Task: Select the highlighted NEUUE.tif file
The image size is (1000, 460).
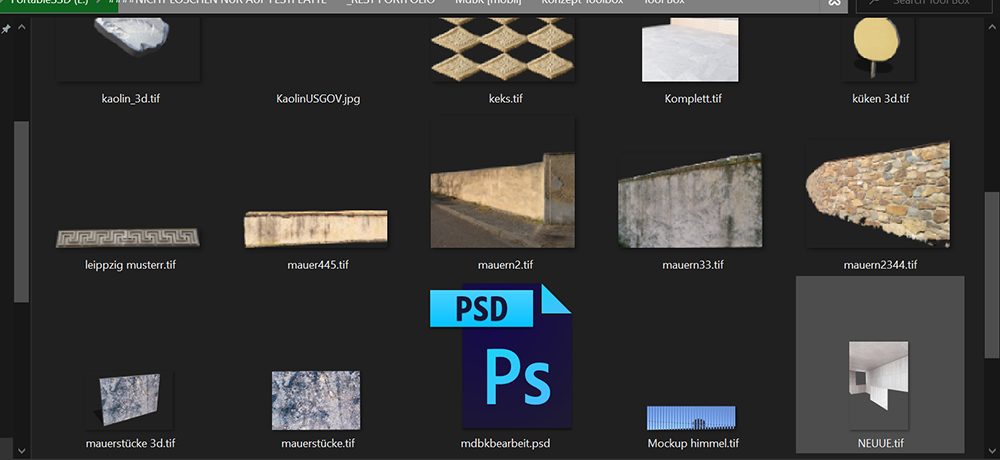Action: (x=880, y=385)
